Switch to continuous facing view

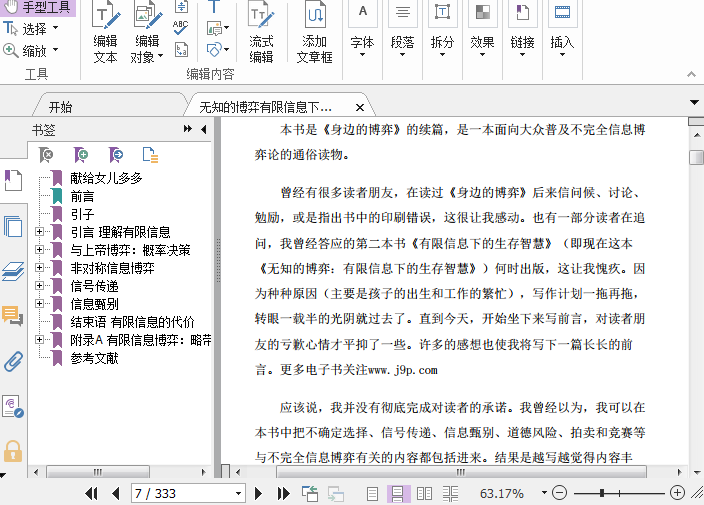[450, 494]
